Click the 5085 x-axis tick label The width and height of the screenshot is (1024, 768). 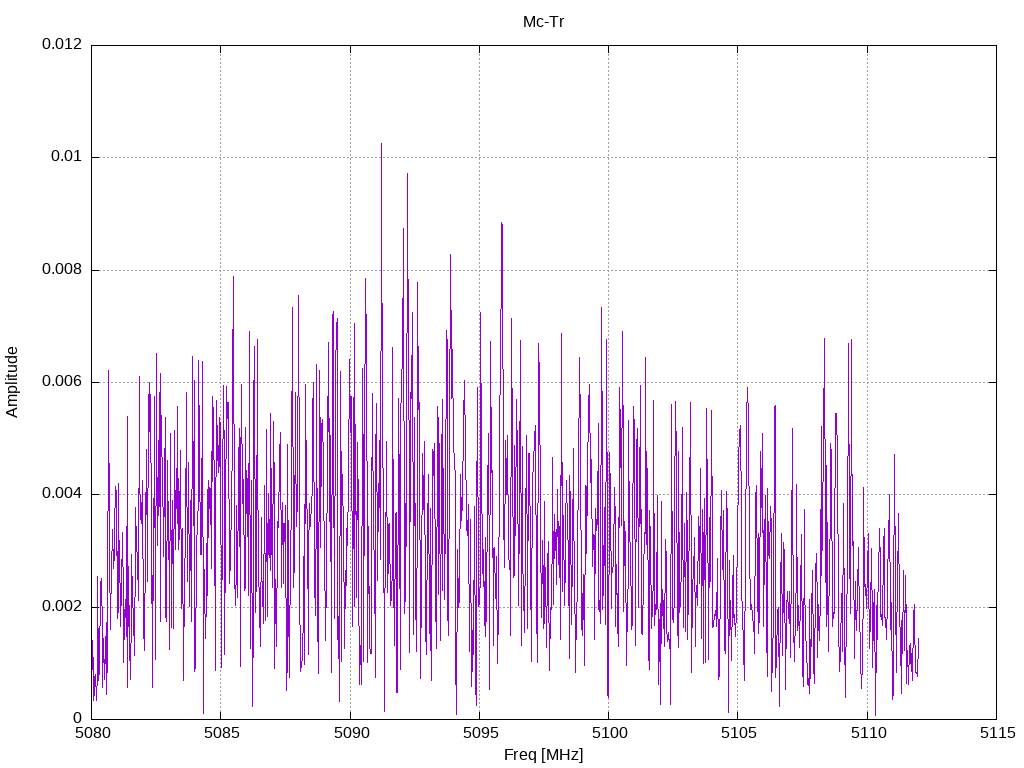tap(221, 733)
